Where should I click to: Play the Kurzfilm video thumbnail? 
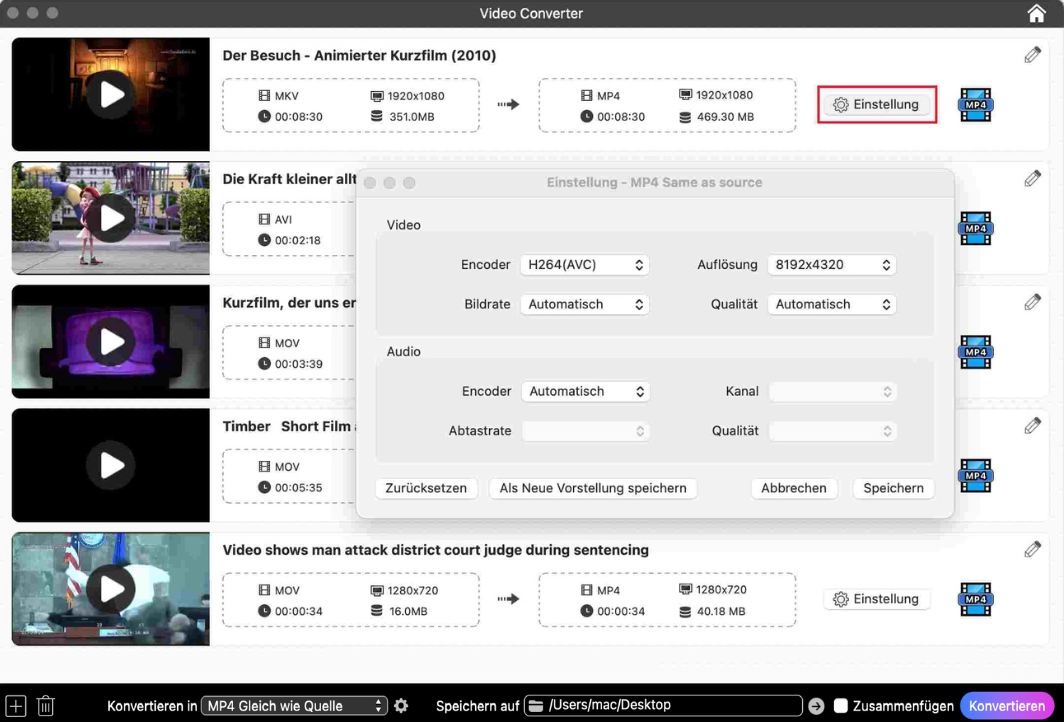click(x=110, y=341)
